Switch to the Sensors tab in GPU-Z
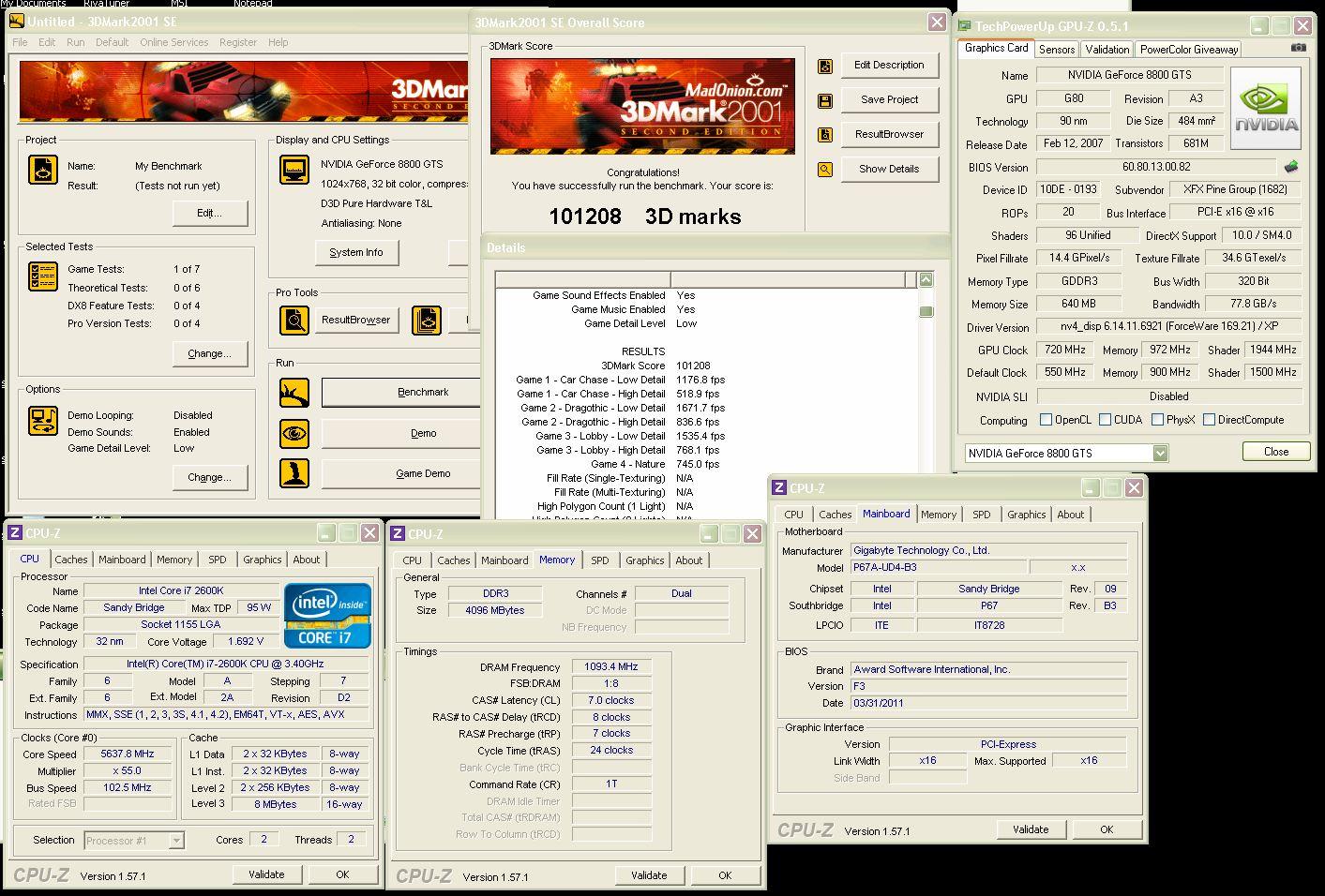Viewport: 1325px width, 896px height. [1057, 50]
